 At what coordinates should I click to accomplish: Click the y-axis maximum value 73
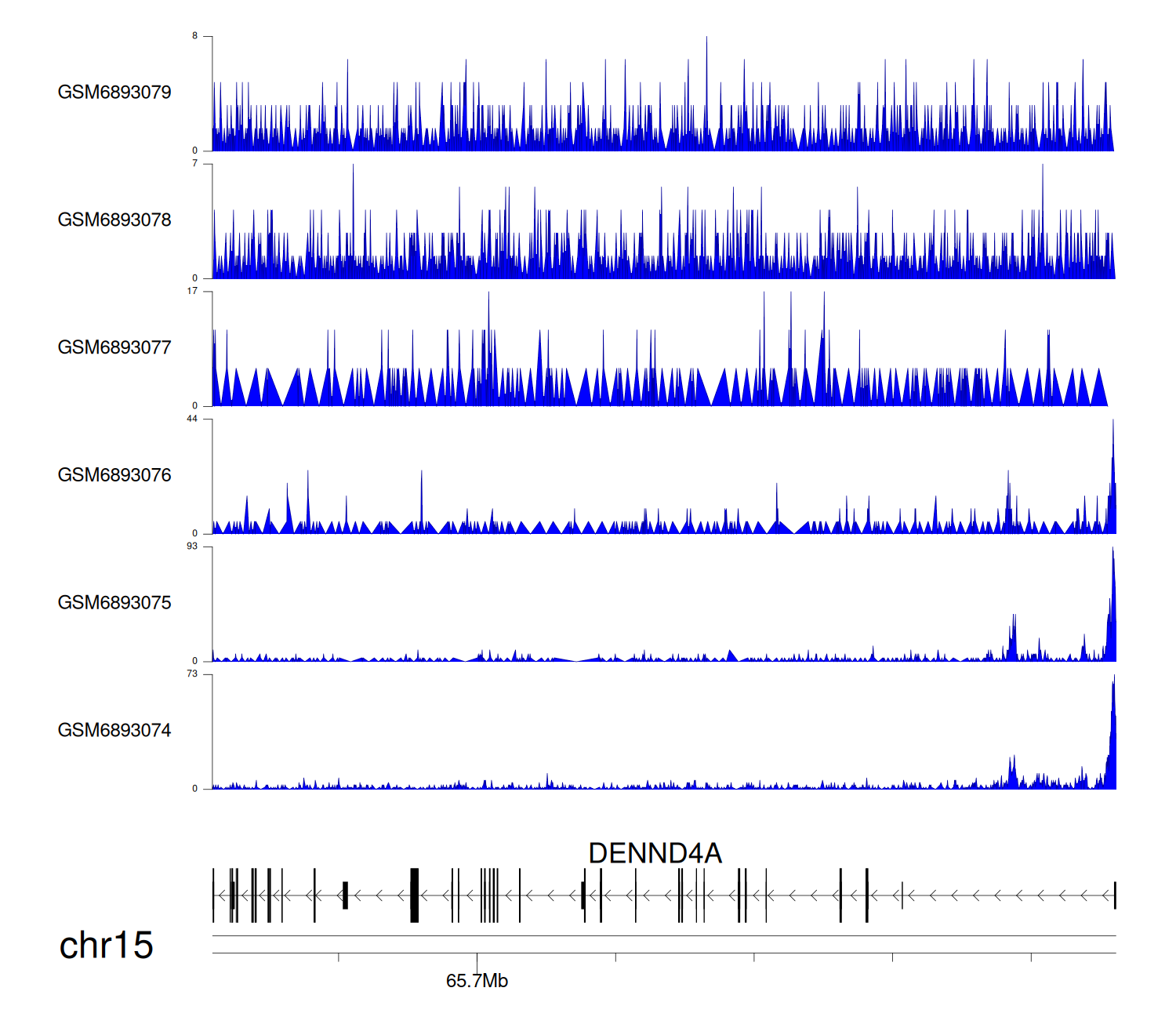tap(192, 674)
